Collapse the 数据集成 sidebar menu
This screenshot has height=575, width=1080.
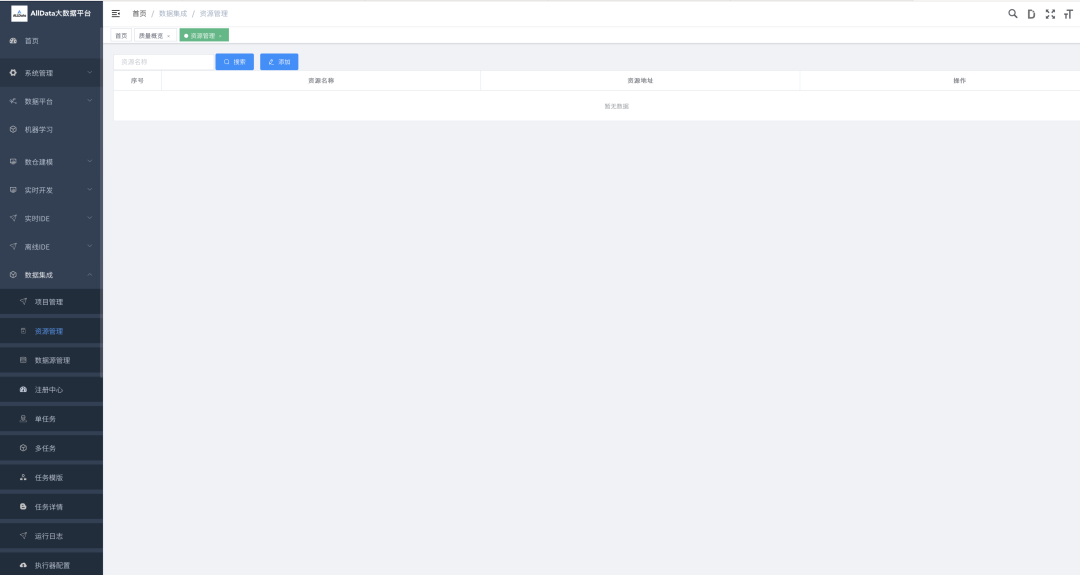pyautogui.click(x=50, y=275)
